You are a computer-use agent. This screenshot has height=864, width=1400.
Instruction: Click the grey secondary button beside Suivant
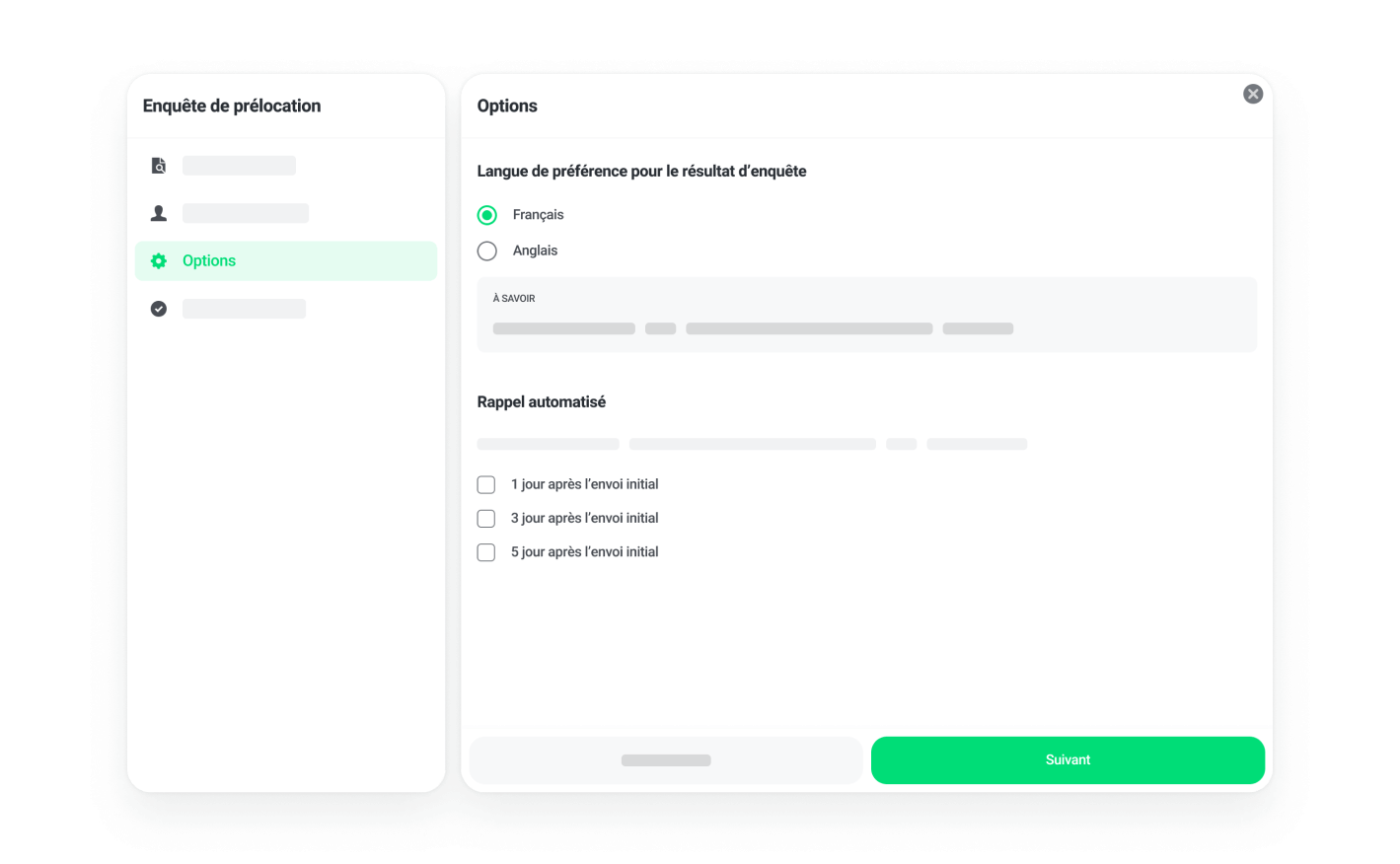[x=666, y=760]
